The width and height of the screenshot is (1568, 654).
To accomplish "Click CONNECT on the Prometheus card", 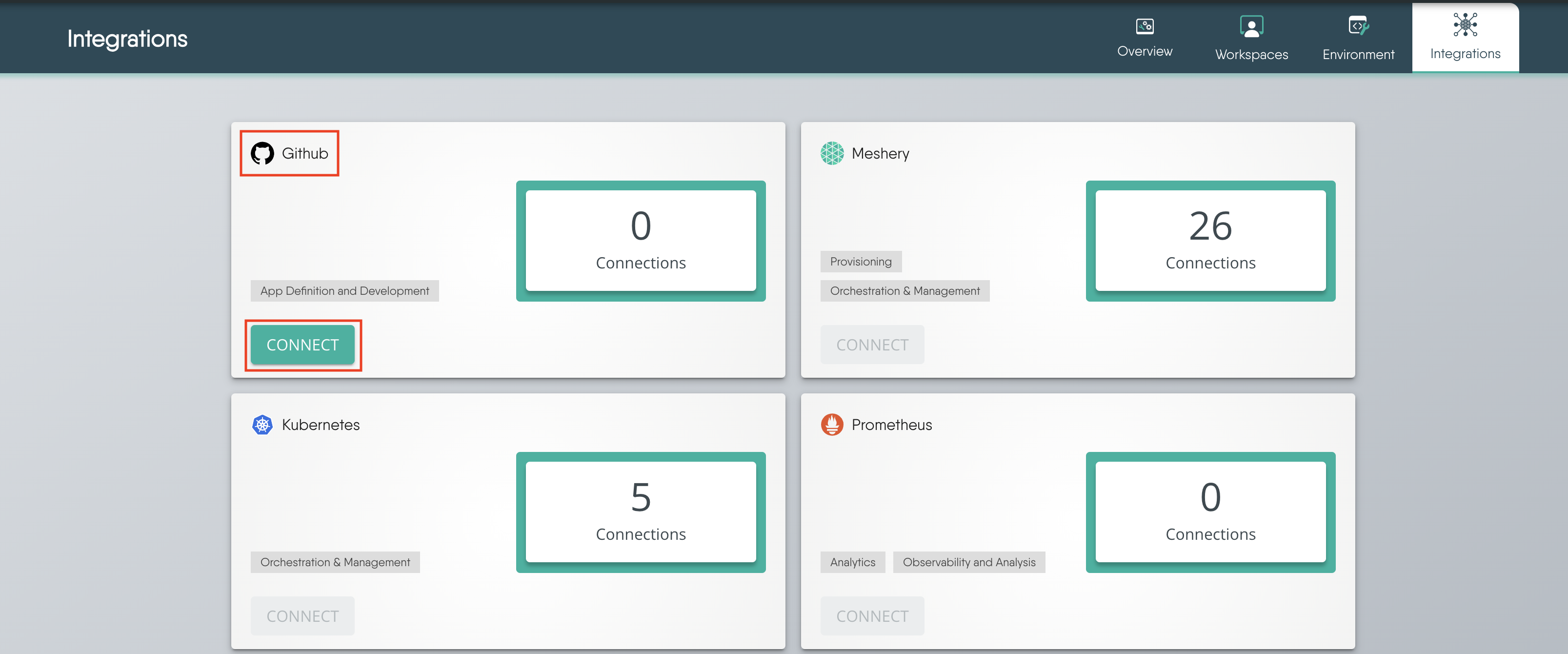I will pyautogui.click(x=872, y=615).
